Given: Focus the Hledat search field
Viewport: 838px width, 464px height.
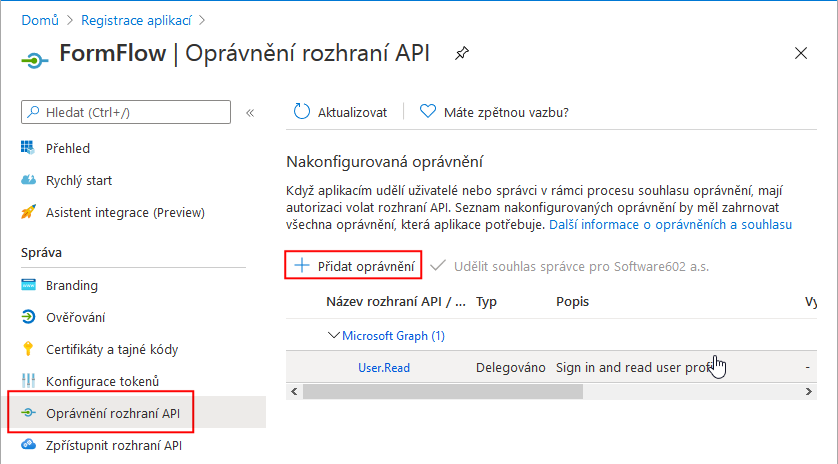Looking at the screenshot, I should point(135,112).
